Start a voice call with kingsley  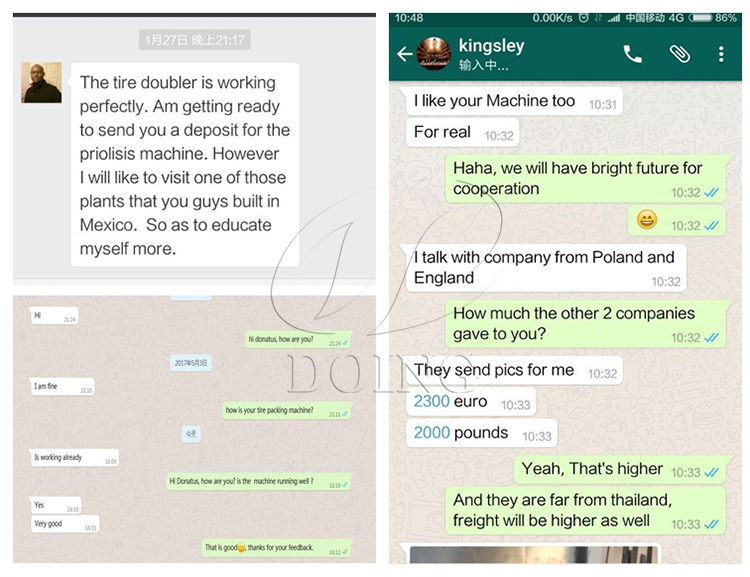(x=632, y=54)
